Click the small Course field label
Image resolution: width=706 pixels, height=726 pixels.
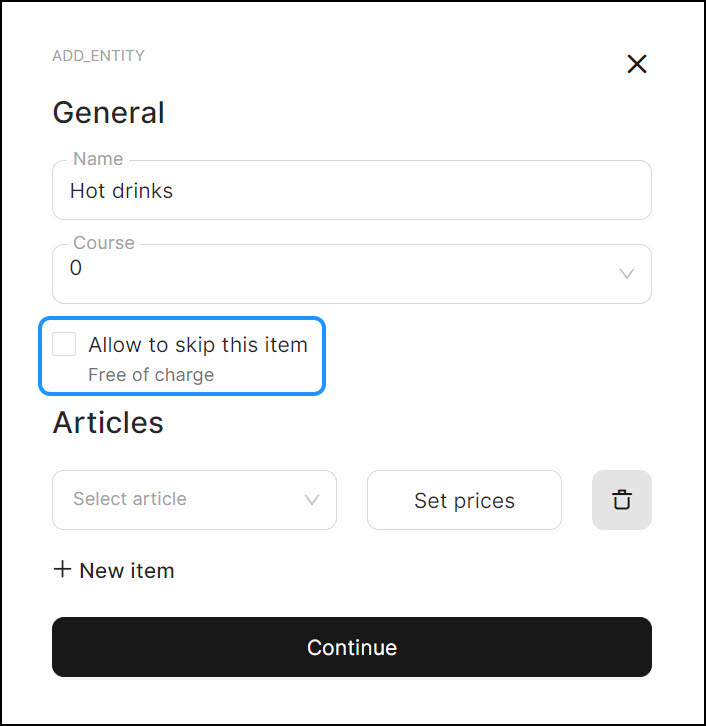(x=104, y=243)
